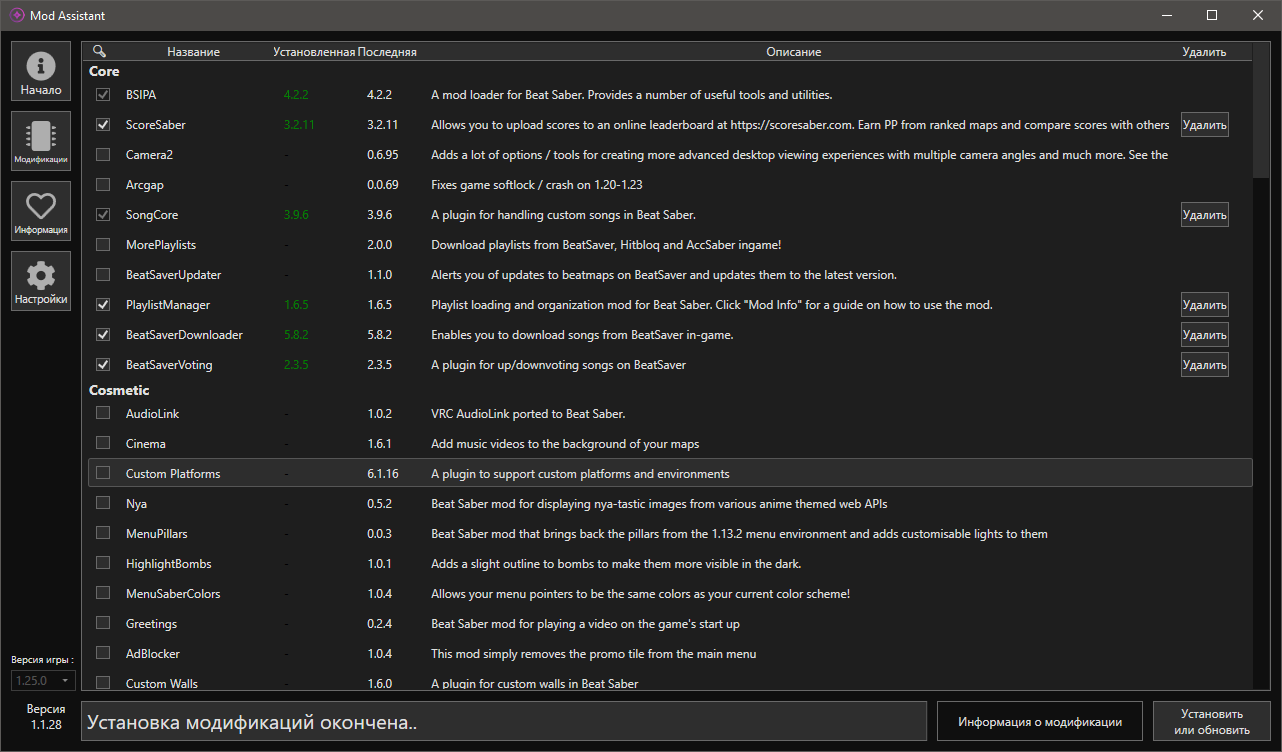Enable the AudioLink checkbox
The height and width of the screenshot is (752, 1282).
[x=103, y=413]
